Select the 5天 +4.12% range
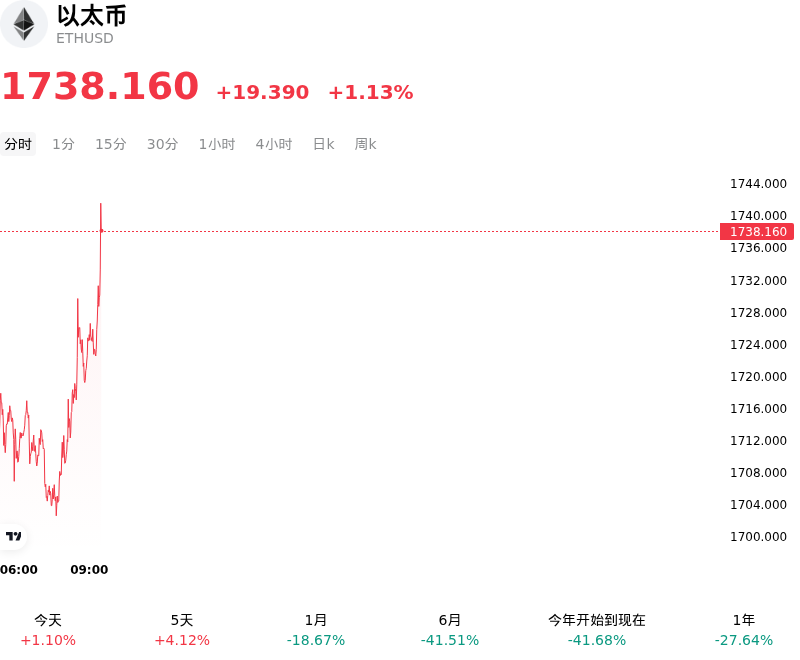 coord(182,630)
